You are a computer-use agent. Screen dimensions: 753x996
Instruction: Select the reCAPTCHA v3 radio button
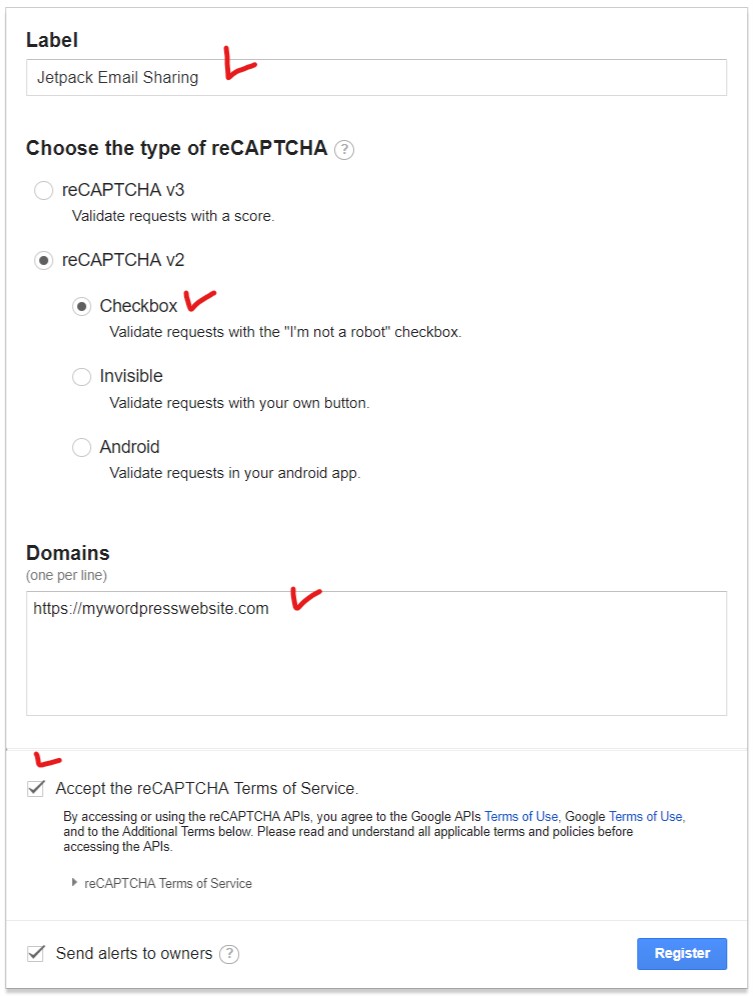43,190
